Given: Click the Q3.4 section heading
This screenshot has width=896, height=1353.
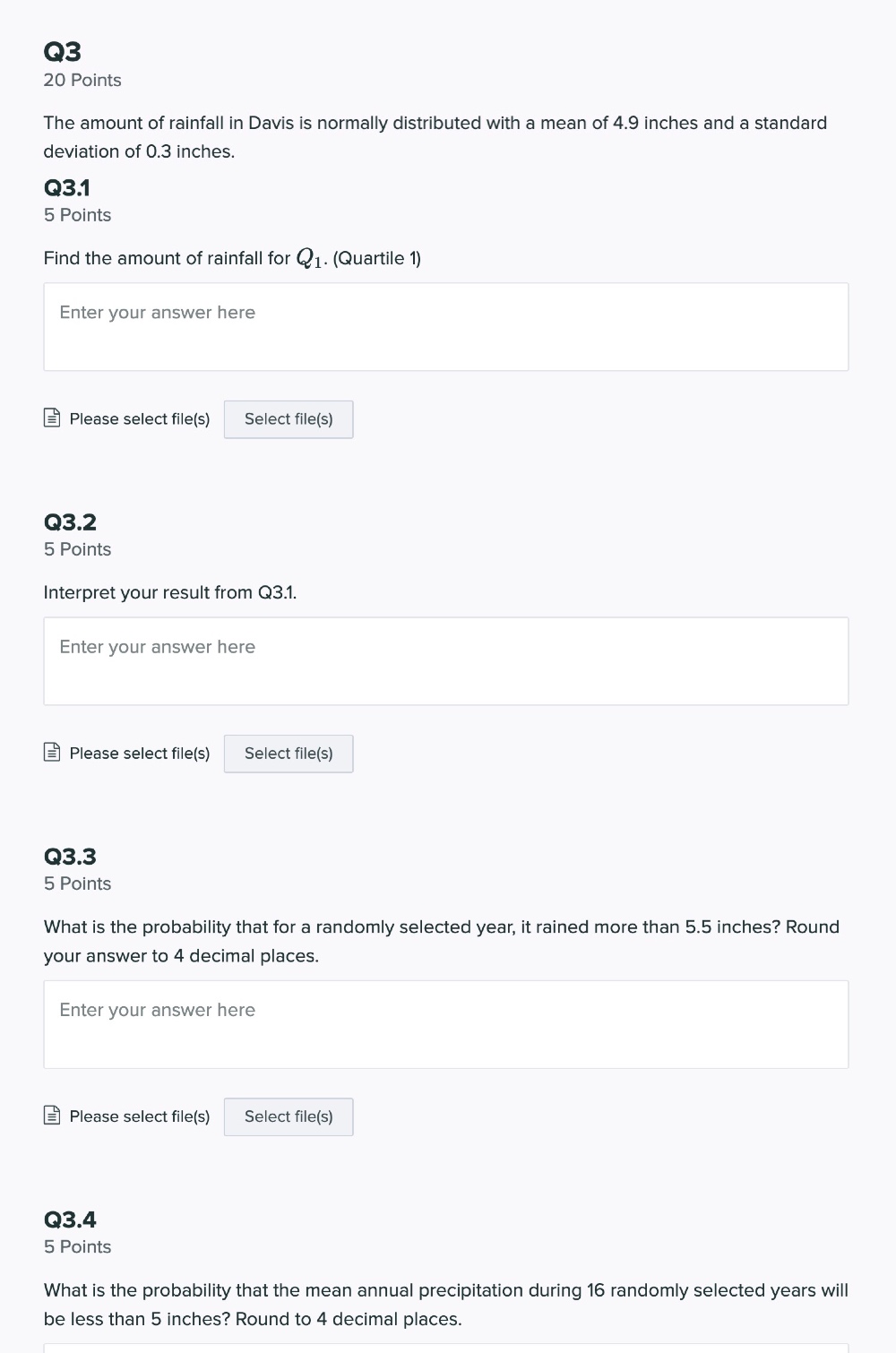Looking at the screenshot, I should 70,1219.
